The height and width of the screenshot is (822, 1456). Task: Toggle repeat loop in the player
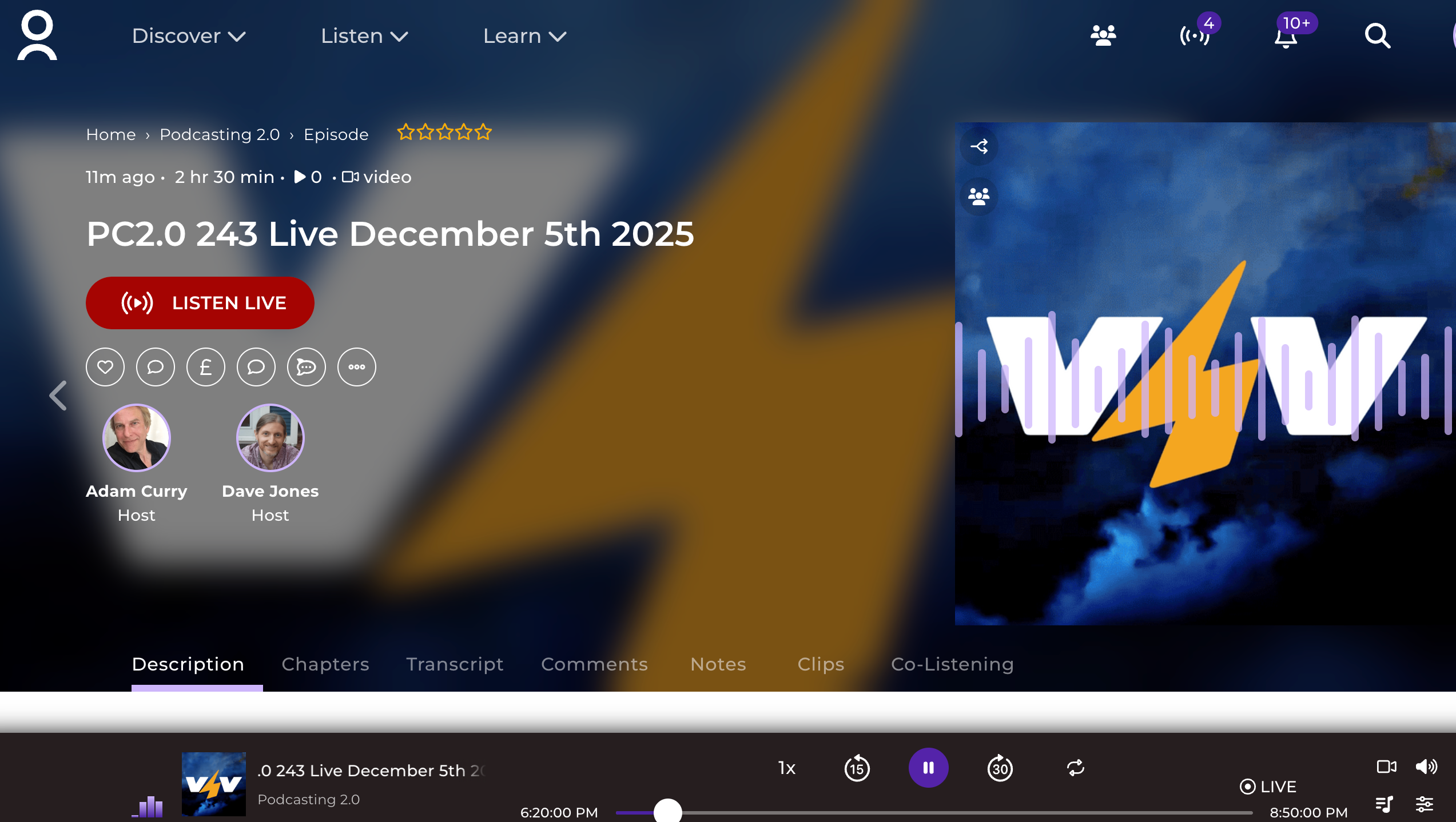pos(1076,768)
